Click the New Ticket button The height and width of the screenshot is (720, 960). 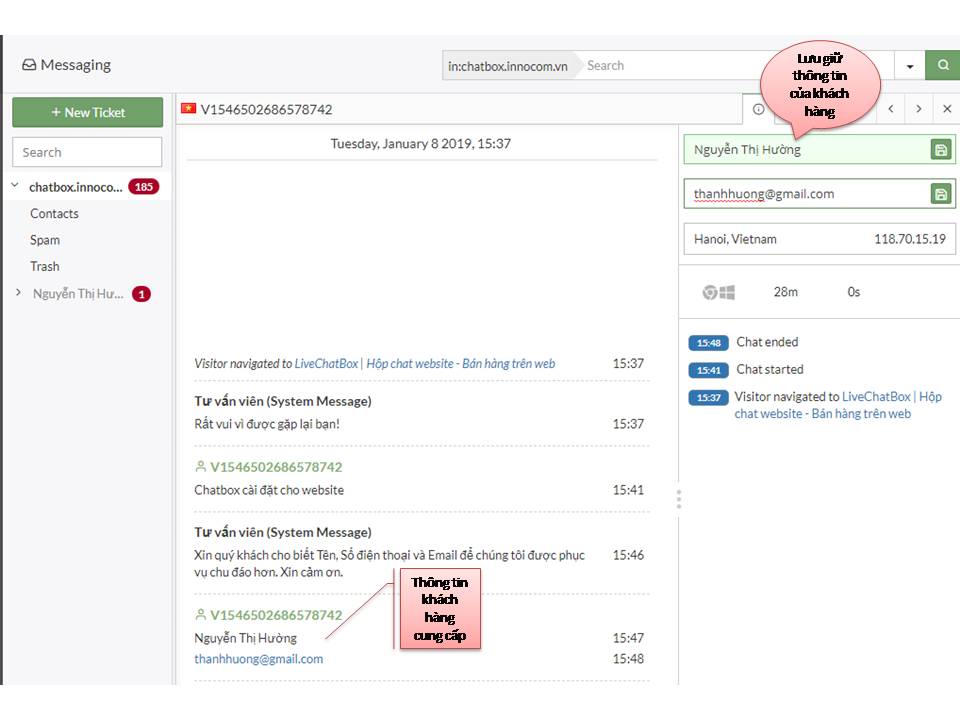[88, 112]
